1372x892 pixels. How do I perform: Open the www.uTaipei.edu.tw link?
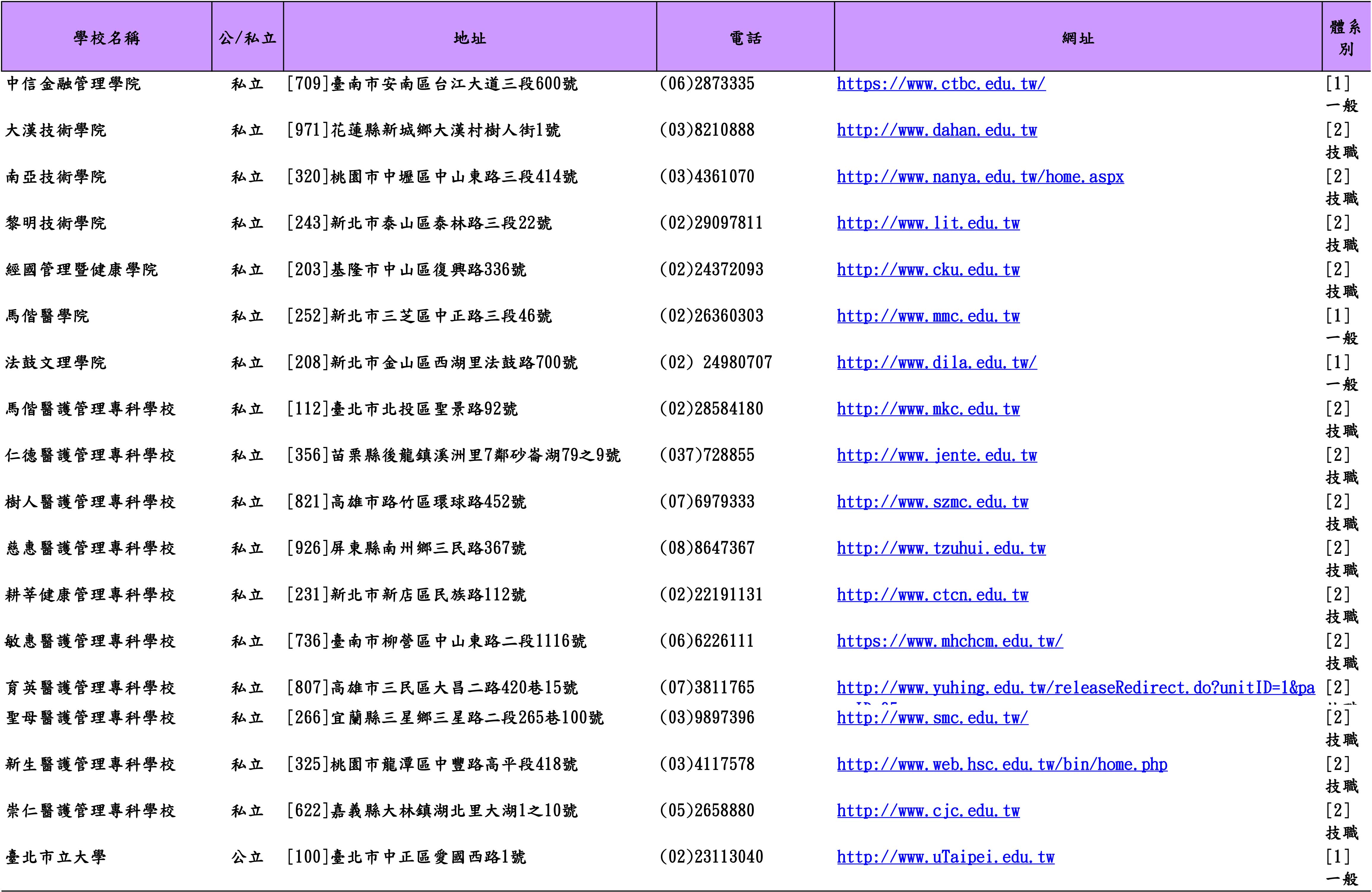(x=946, y=857)
